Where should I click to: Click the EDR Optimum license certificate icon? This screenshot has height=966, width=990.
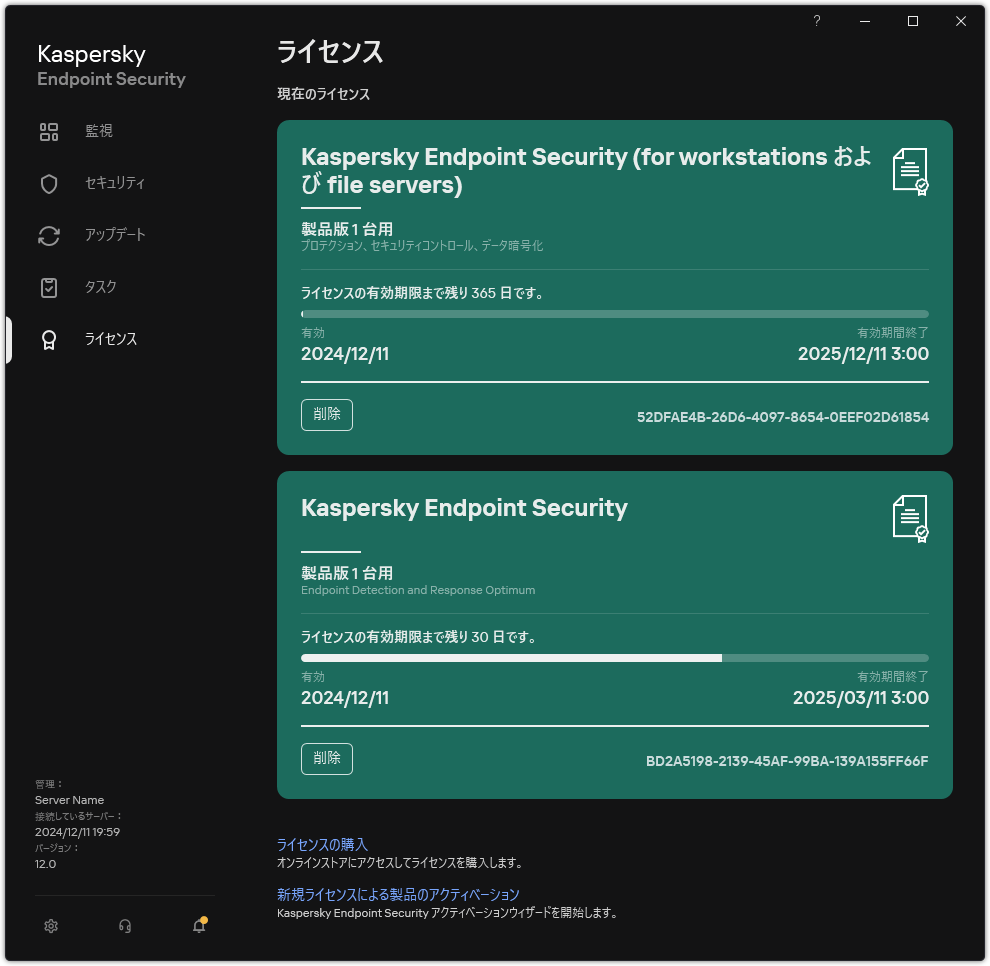coord(911,516)
